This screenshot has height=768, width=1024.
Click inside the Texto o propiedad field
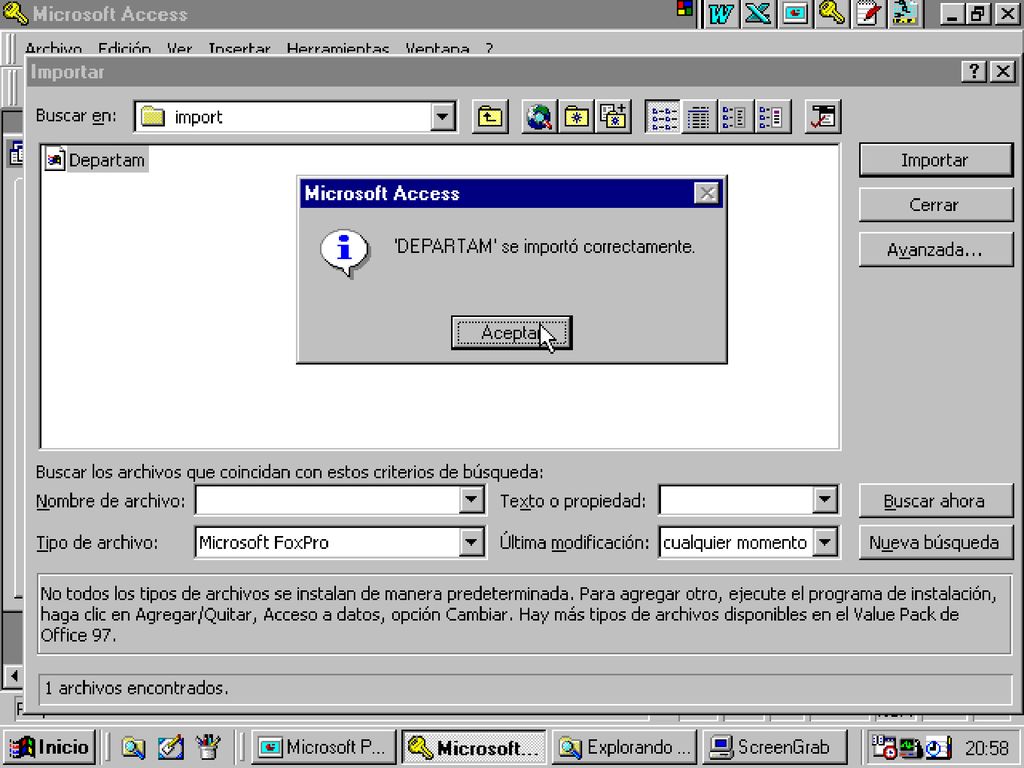pos(737,501)
